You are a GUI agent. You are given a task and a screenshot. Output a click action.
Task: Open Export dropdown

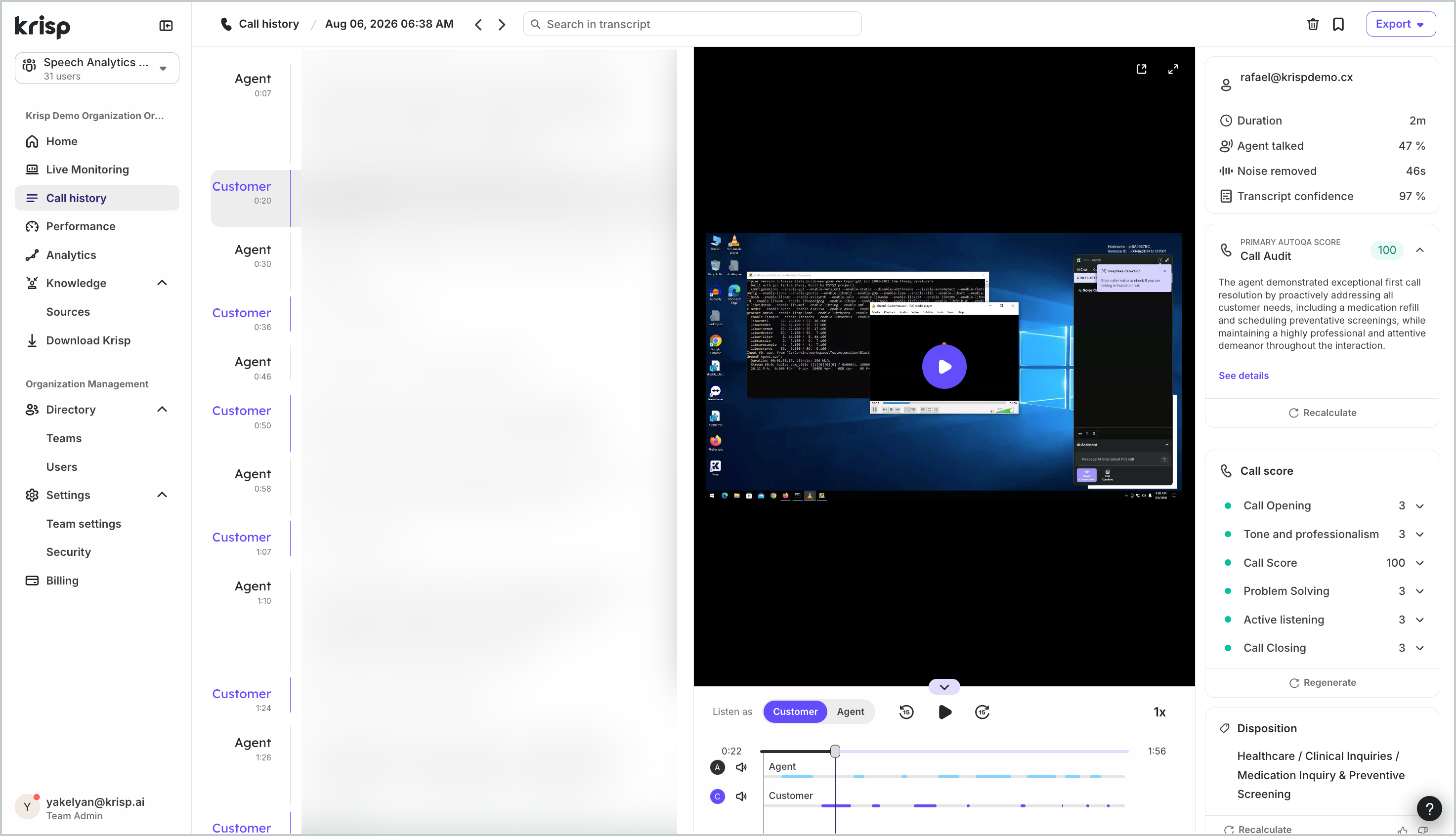1400,24
